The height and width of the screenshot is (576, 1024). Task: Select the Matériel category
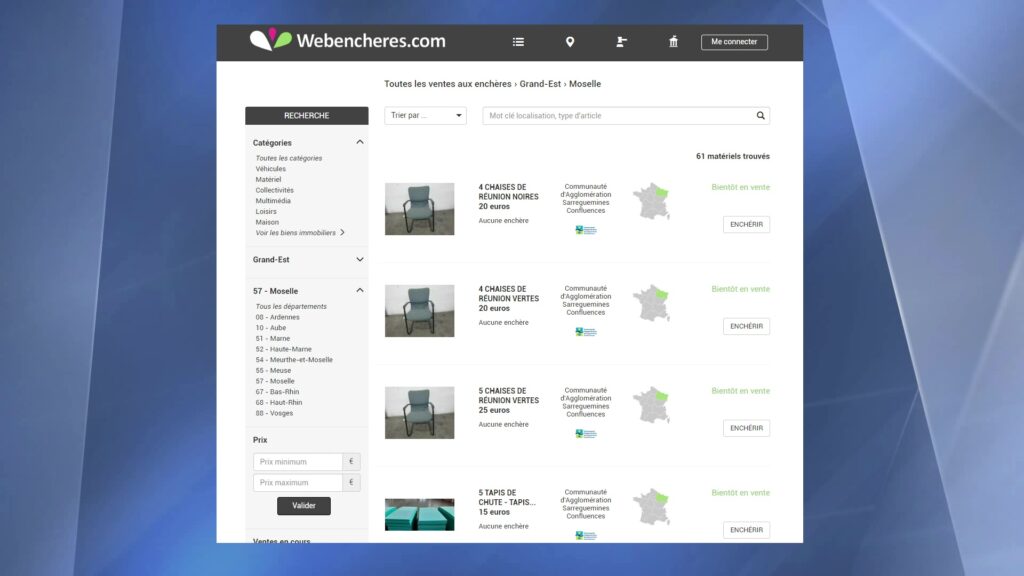pyautogui.click(x=268, y=180)
